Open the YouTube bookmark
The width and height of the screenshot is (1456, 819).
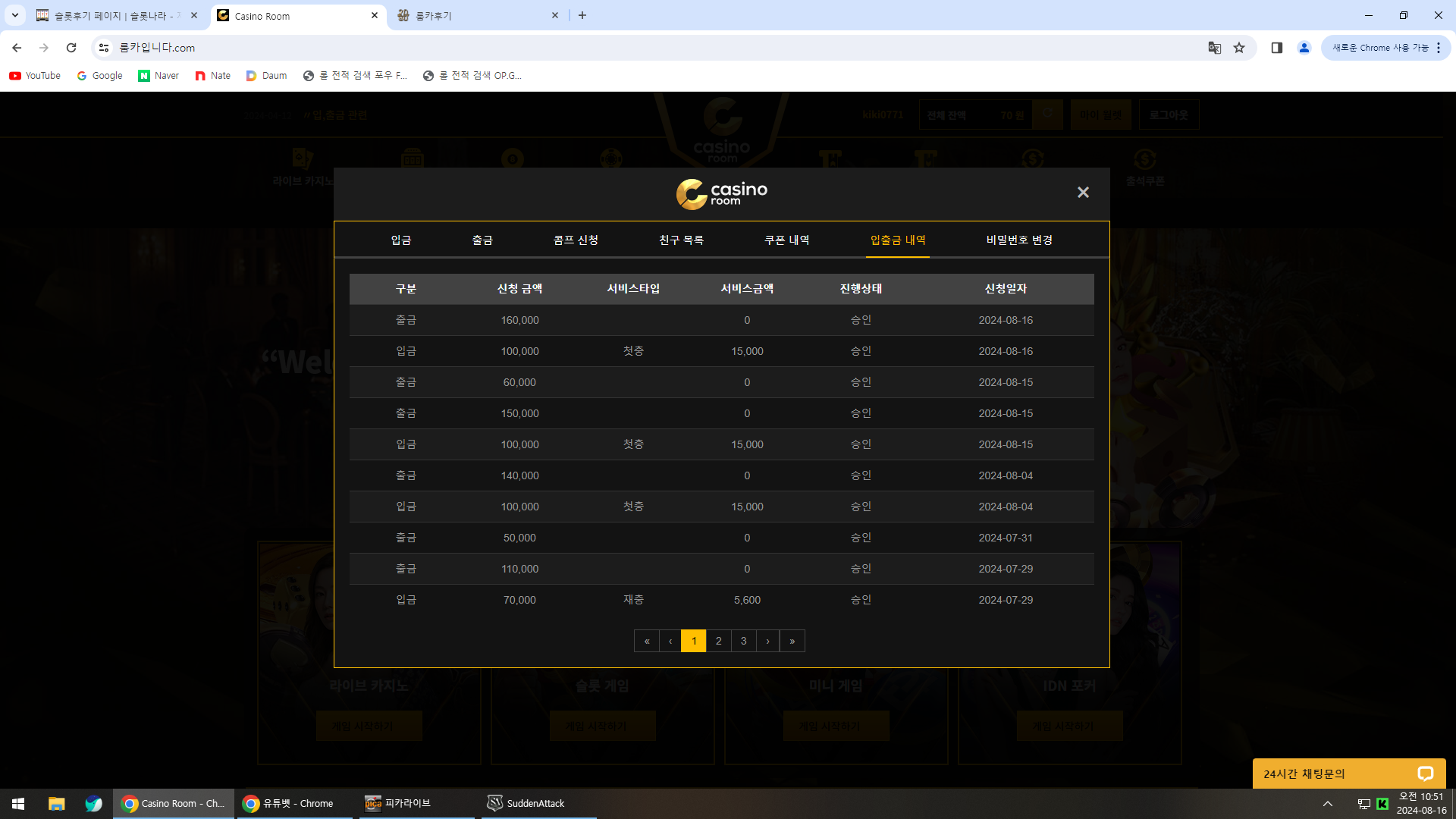point(35,76)
